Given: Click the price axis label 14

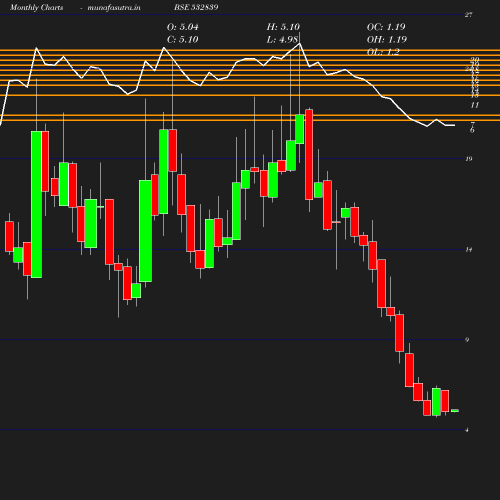Looking at the screenshot, I should pos(469,249).
